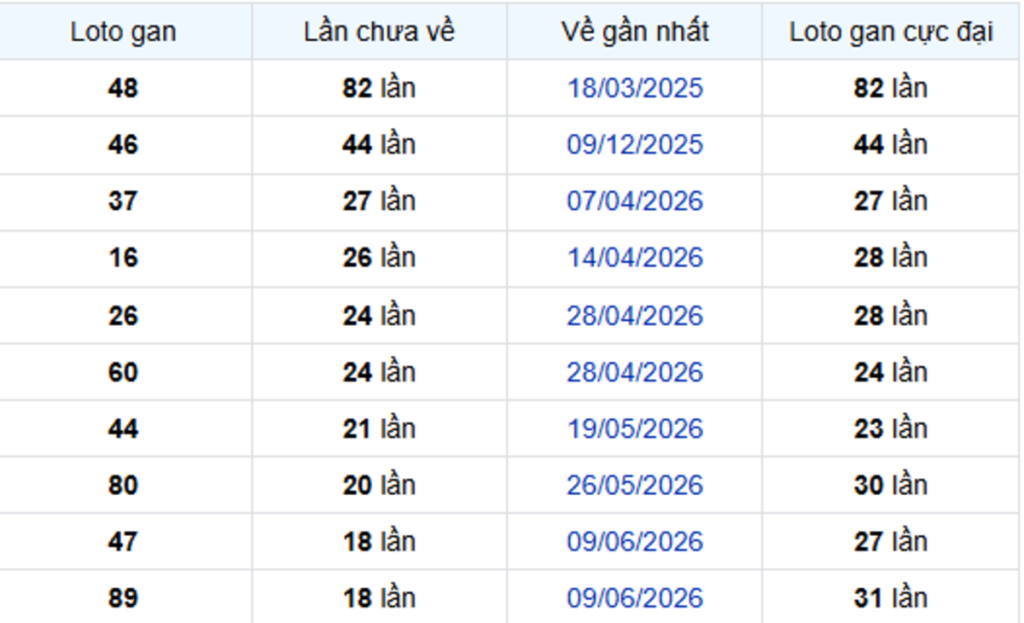
Task: Select loto number 37 in Loto gan column
Action: point(123,201)
